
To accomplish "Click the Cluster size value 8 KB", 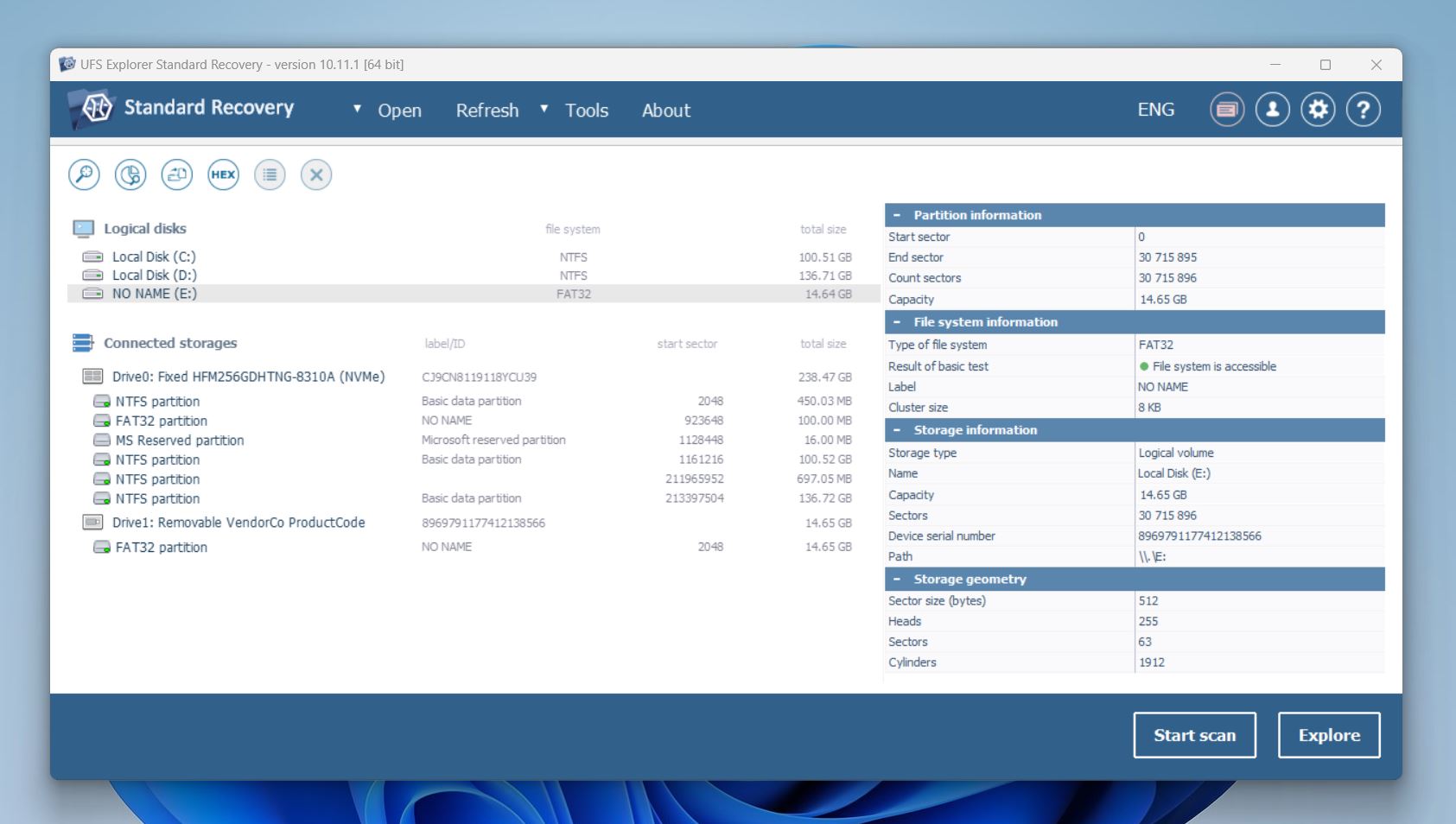I will pos(1149,408).
